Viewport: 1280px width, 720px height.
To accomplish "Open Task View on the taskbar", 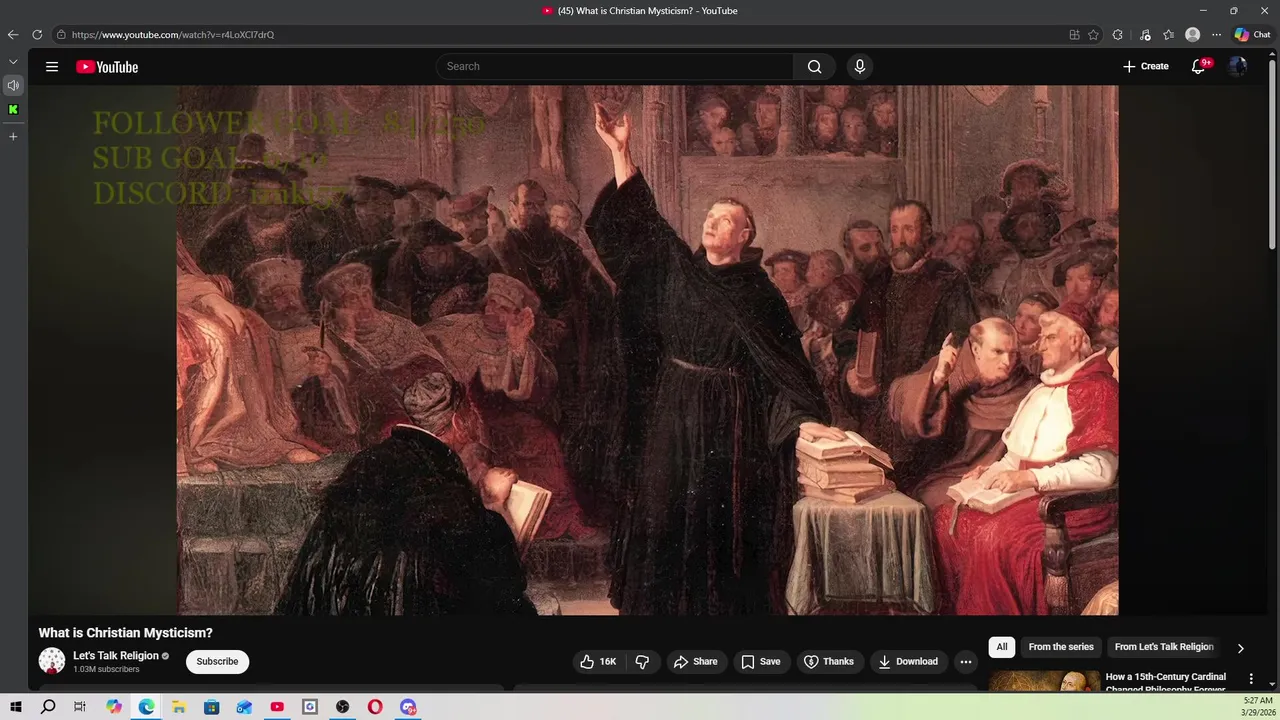I will pos(80,707).
